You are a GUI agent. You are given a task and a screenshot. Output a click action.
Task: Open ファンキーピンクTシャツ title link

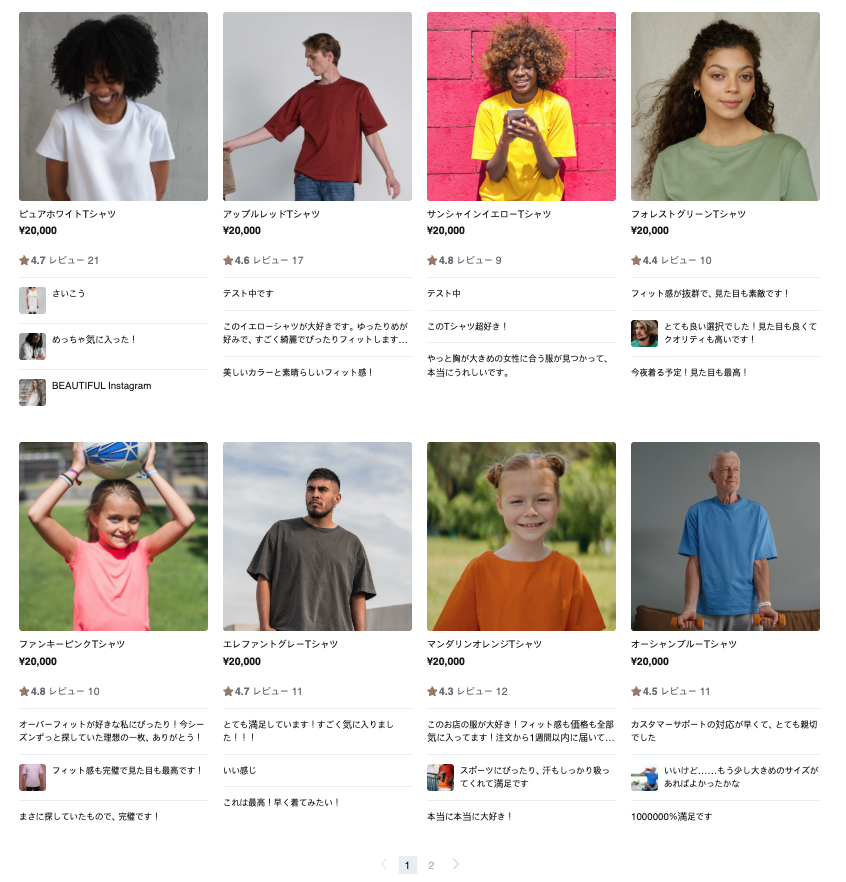72,644
